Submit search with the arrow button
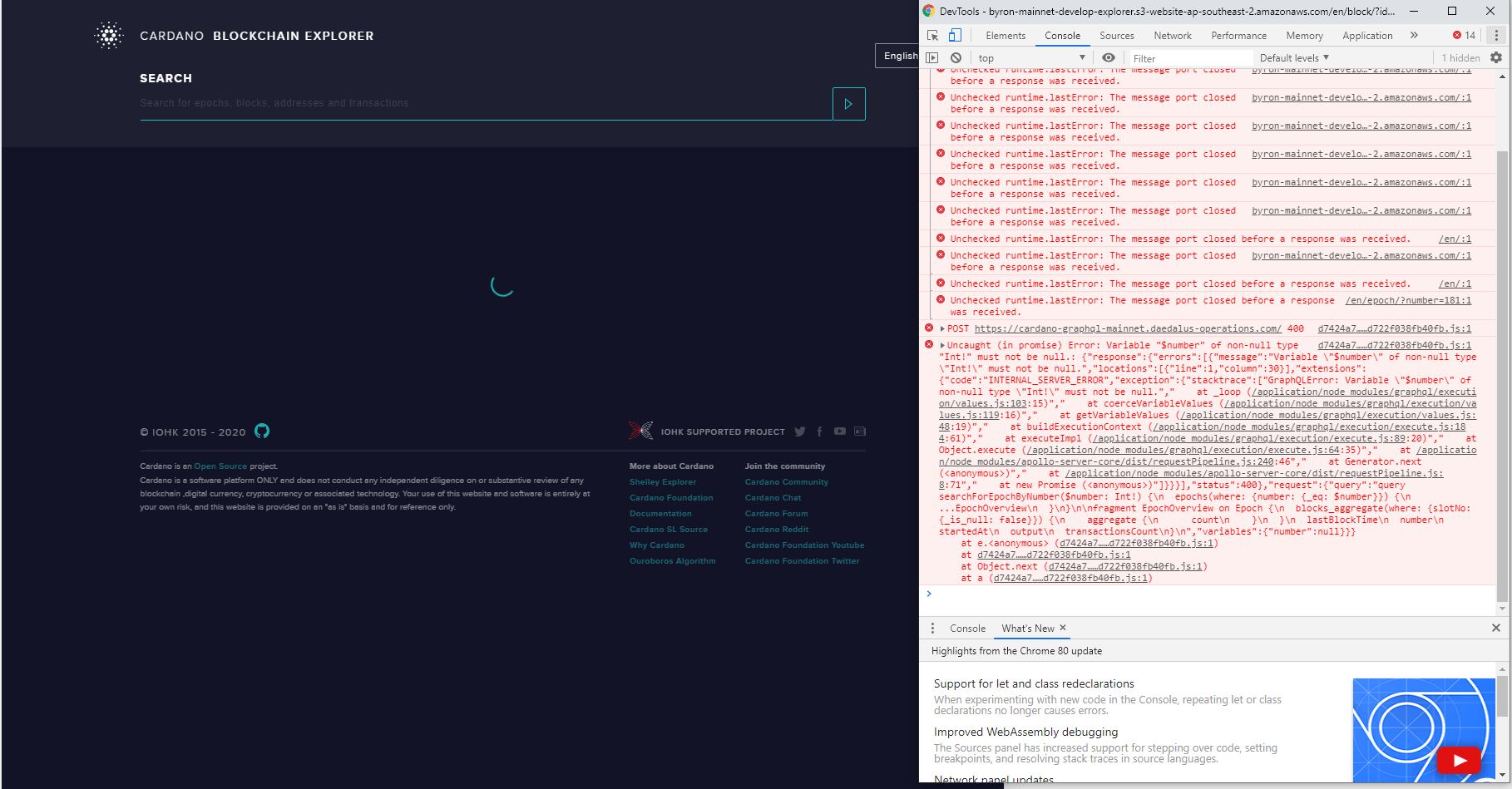 [x=848, y=104]
